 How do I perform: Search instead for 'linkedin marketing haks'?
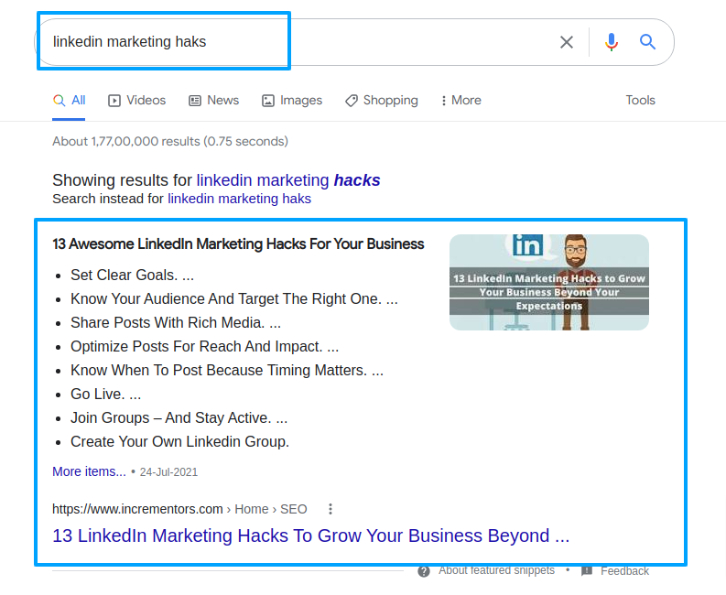click(239, 199)
